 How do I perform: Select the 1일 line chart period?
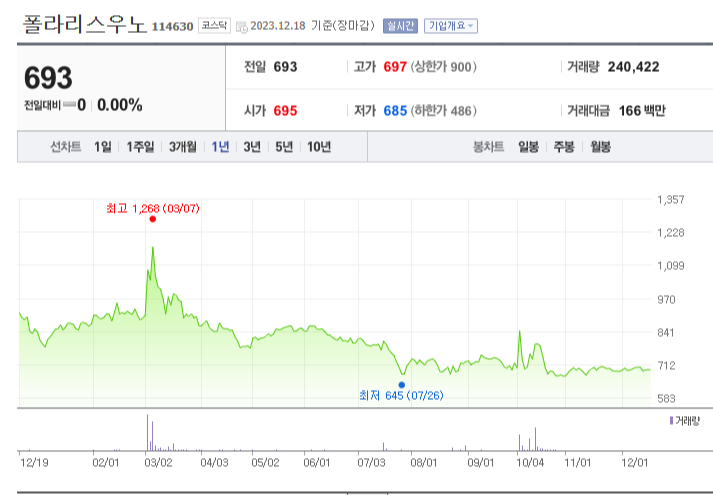[103, 147]
